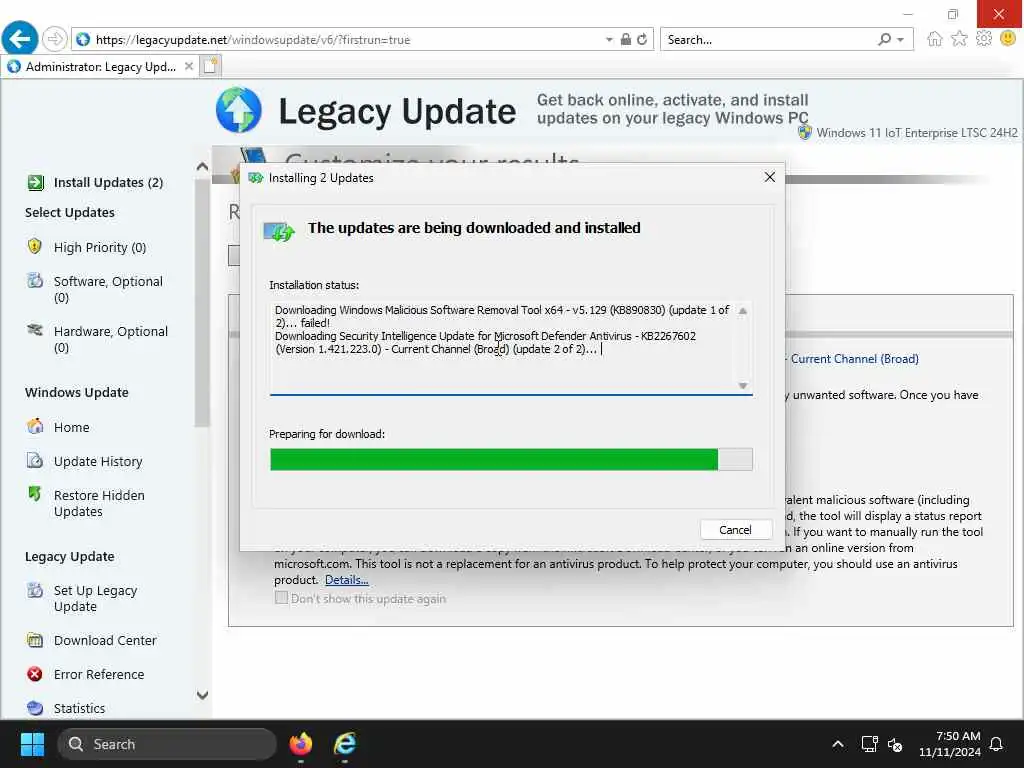The height and width of the screenshot is (768, 1024).
Task: Open the Windows Start menu
Action: point(32,744)
